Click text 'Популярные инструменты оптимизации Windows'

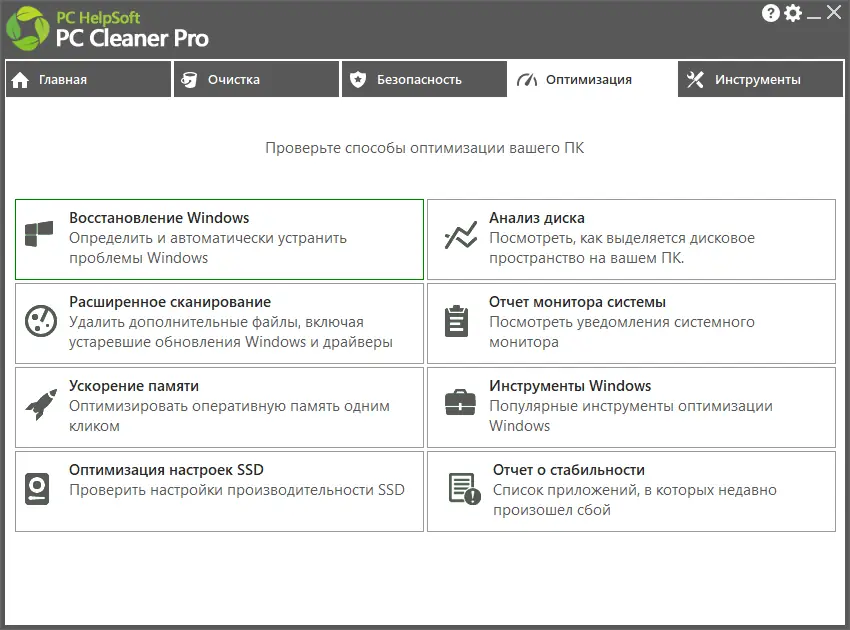[x=630, y=416]
